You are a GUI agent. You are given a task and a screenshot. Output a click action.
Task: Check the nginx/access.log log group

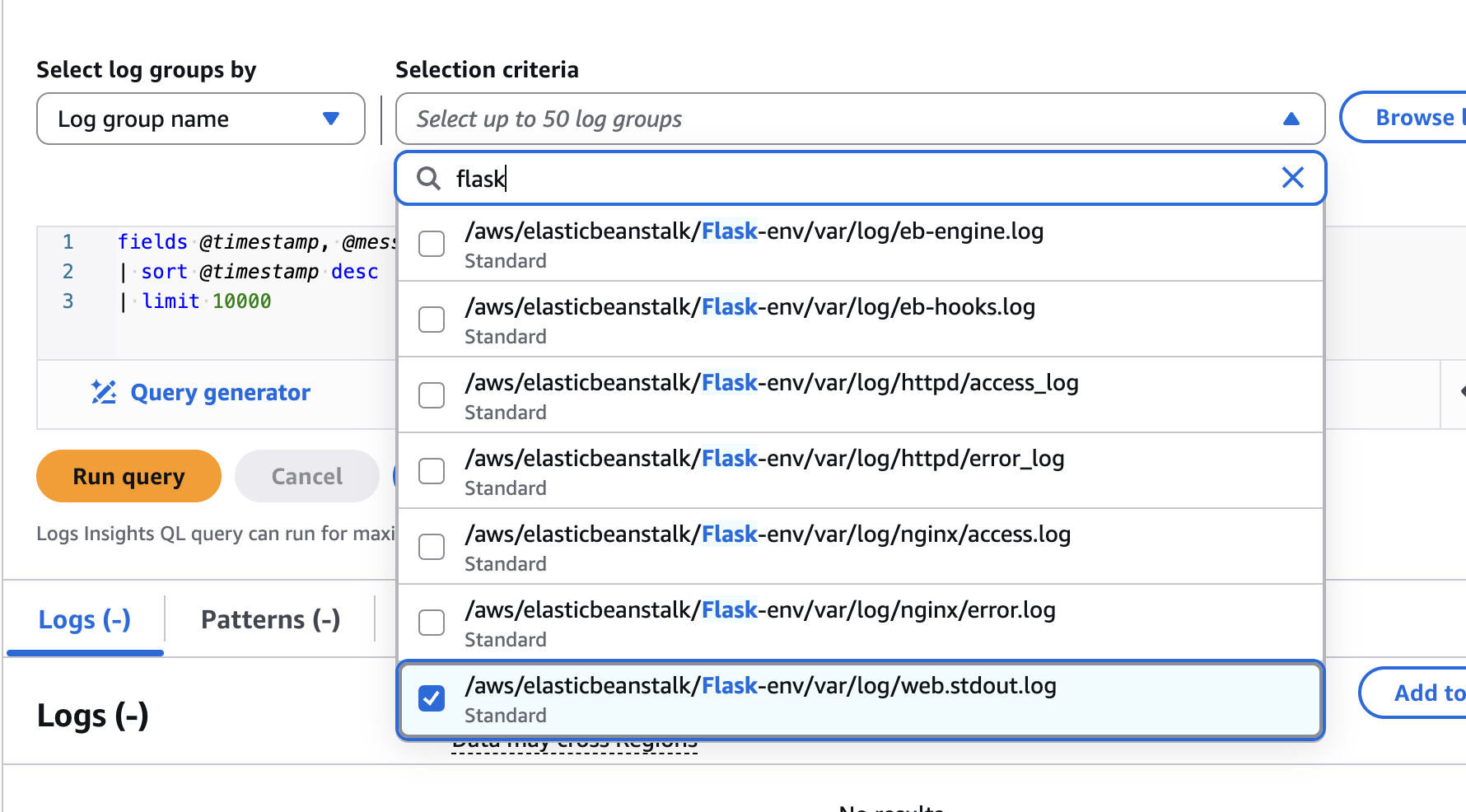[x=432, y=547]
